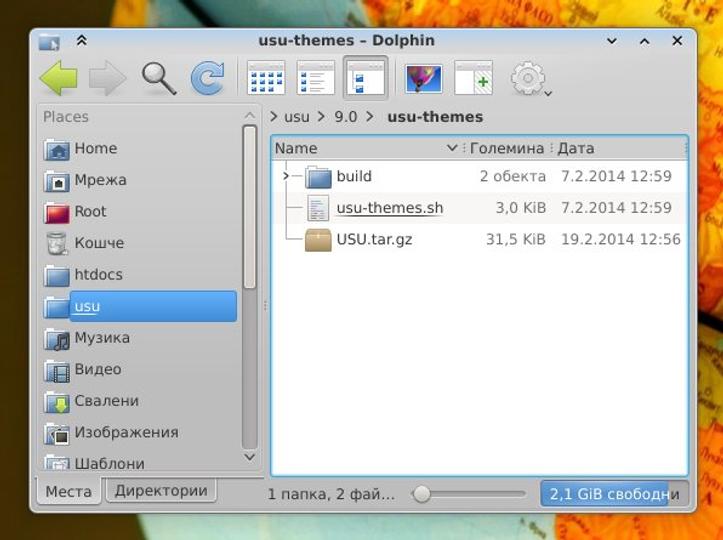Expand arrow before usu breadcrumb
This screenshot has height=540, width=723.
(274, 117)
